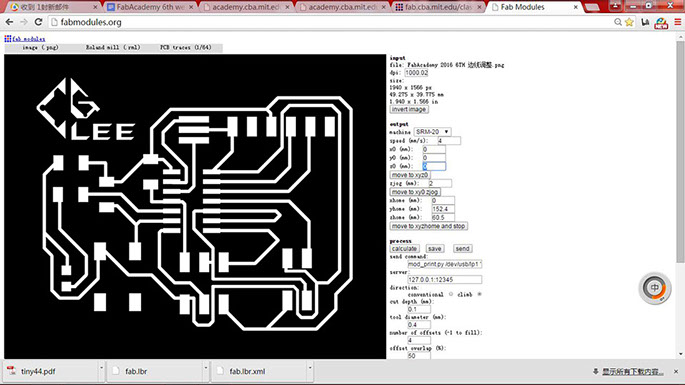
Task: Click the xhome (mm) input field
Action: tap(443, 200)
